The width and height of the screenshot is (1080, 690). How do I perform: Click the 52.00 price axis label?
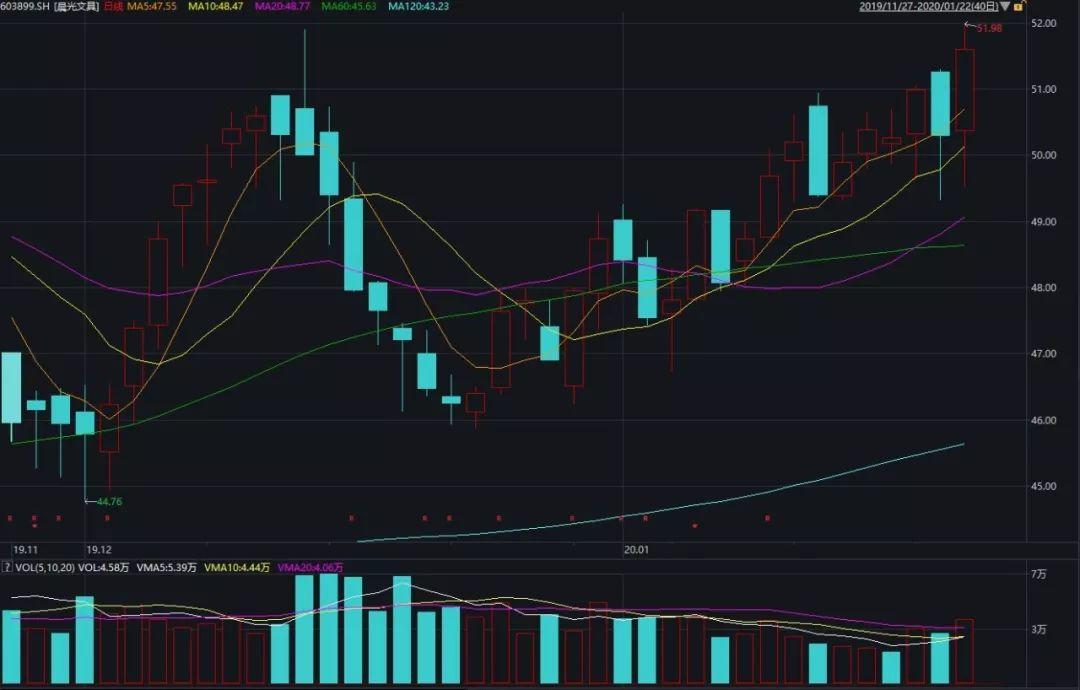tap(1044, 23)
